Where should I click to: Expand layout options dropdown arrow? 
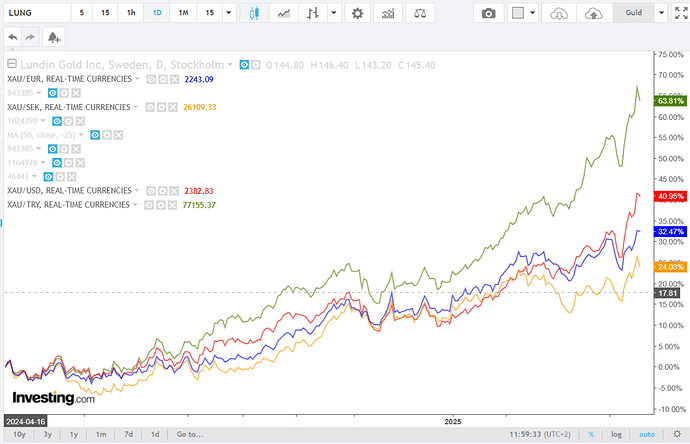533,13
